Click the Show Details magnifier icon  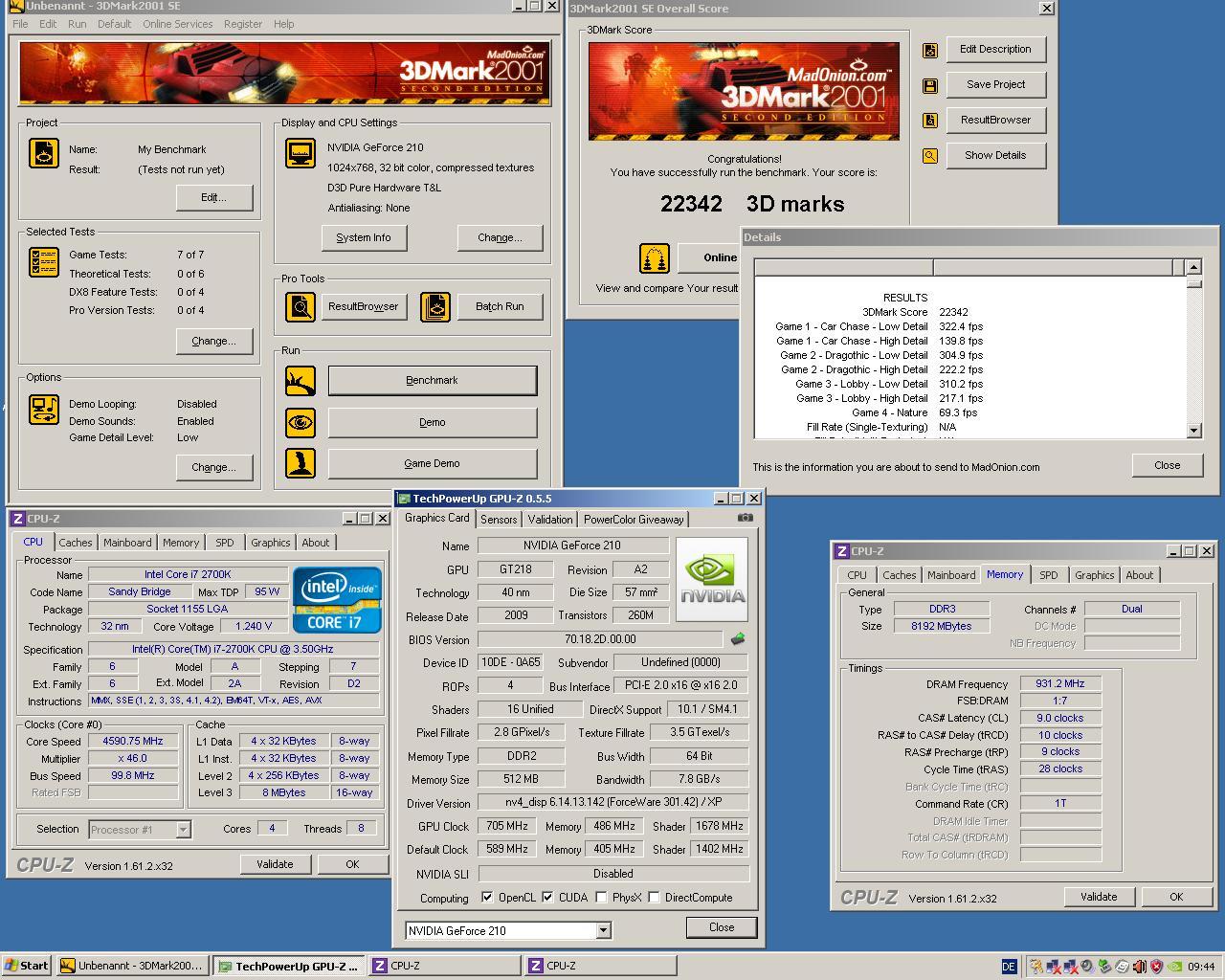(929, 156)
